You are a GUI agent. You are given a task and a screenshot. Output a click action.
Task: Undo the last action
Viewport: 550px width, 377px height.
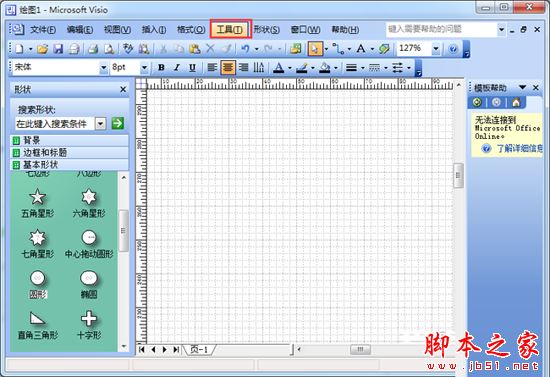point(245,49)
